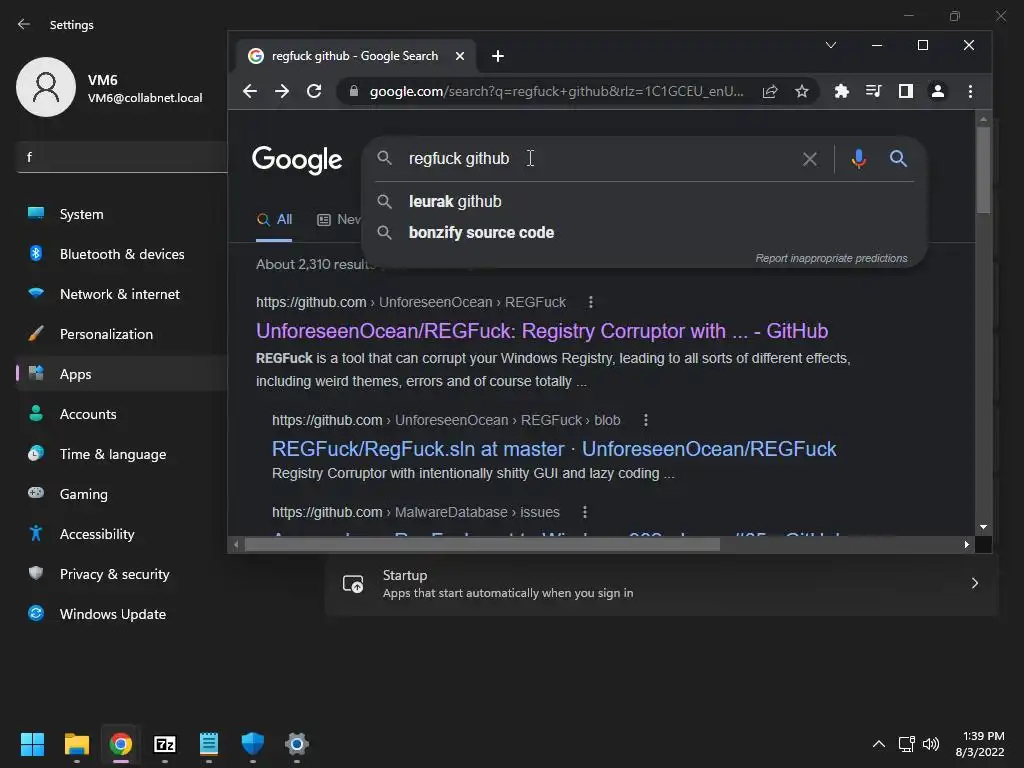The image size is (1024, 768).
Task: Close the regfuck github tab
Action: point(460,56)
